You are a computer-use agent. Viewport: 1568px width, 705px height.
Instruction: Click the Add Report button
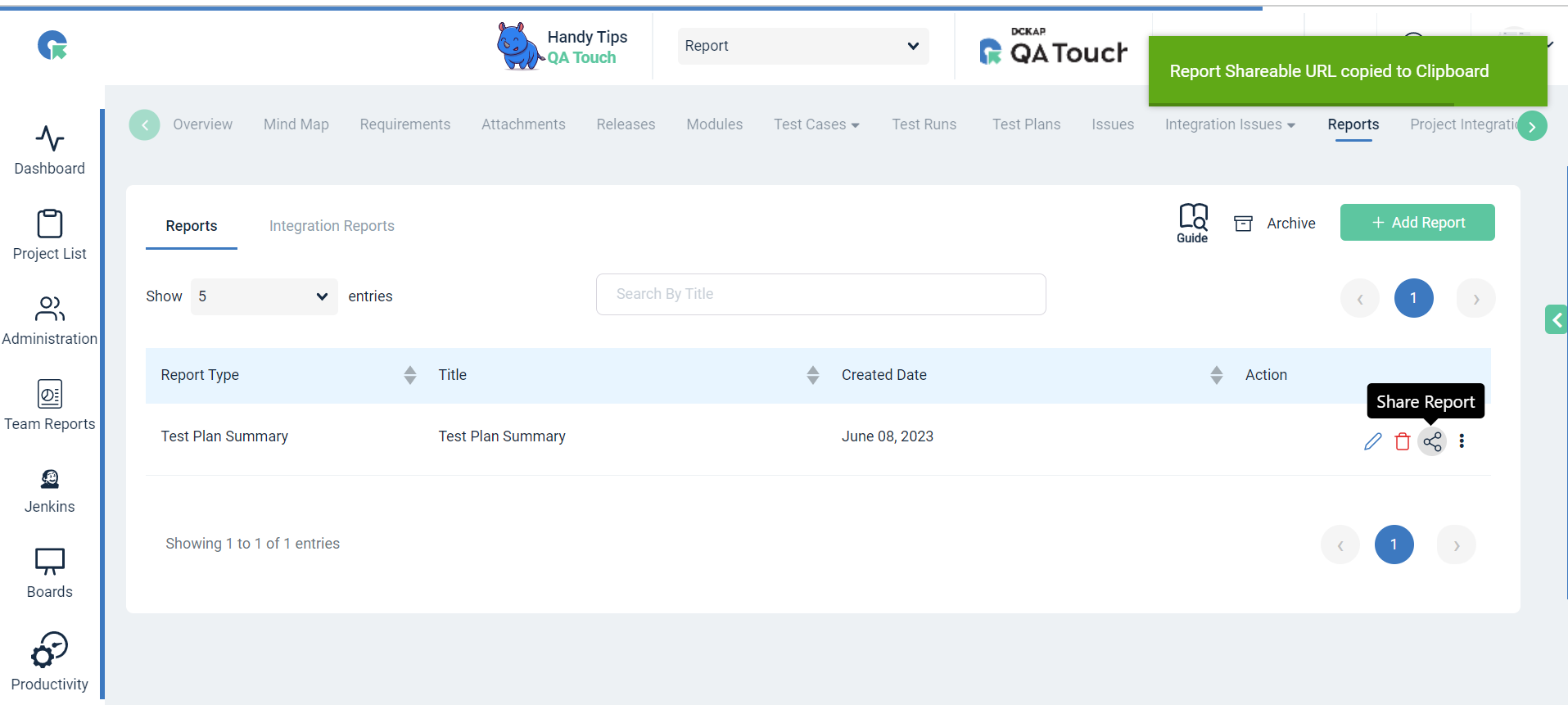click(1417, 223)
